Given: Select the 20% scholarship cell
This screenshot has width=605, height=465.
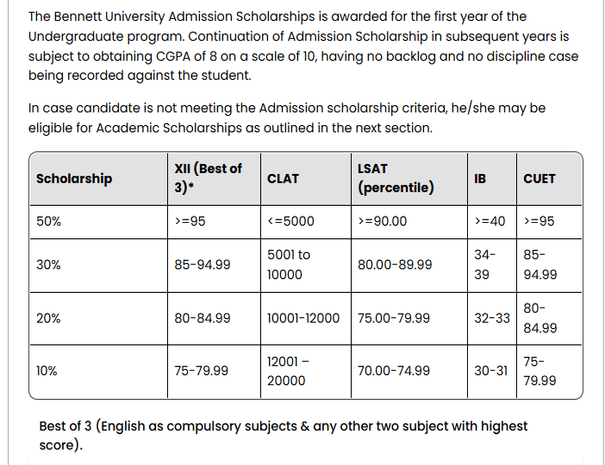Looking at the screenshot, I should coord(48,318).
